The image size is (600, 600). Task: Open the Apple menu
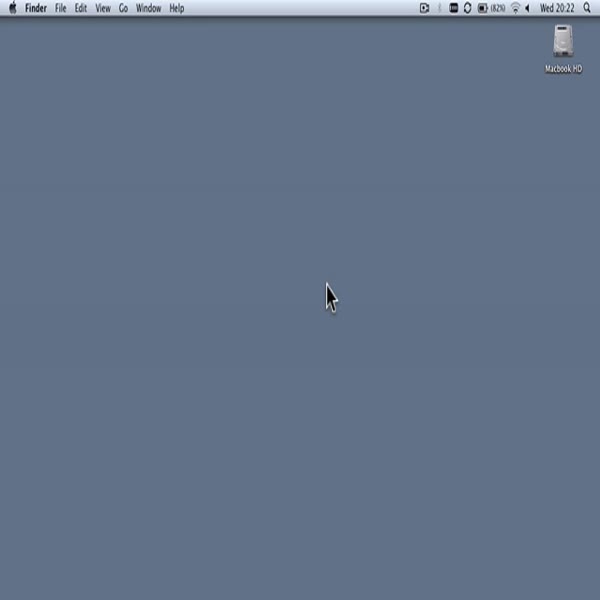click(x=12, y=8)
